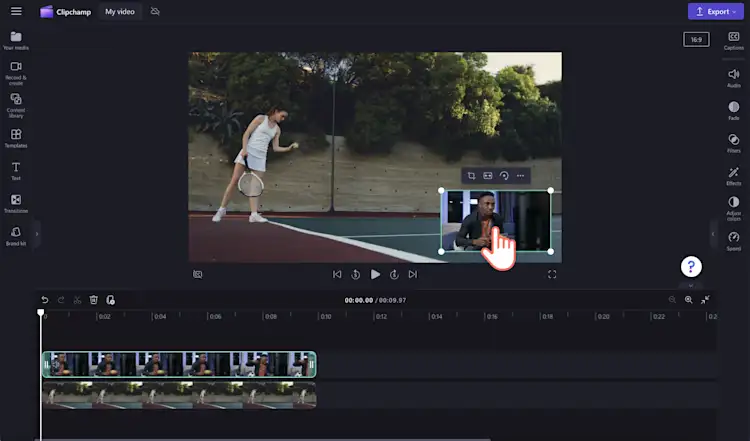750x441 pixels.
Task: Open the Effects panel
Action: click(x=733, y=176)
